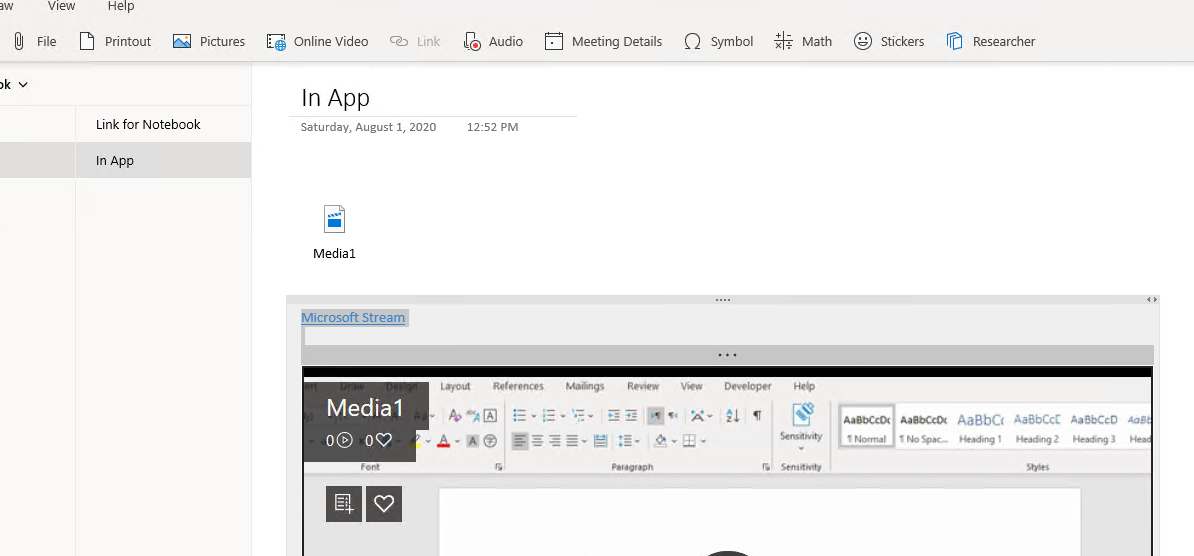The width and height of the screenshot is (1194, 556).
Task: Click the Line Spacing icon
Action: click(624, 440)
